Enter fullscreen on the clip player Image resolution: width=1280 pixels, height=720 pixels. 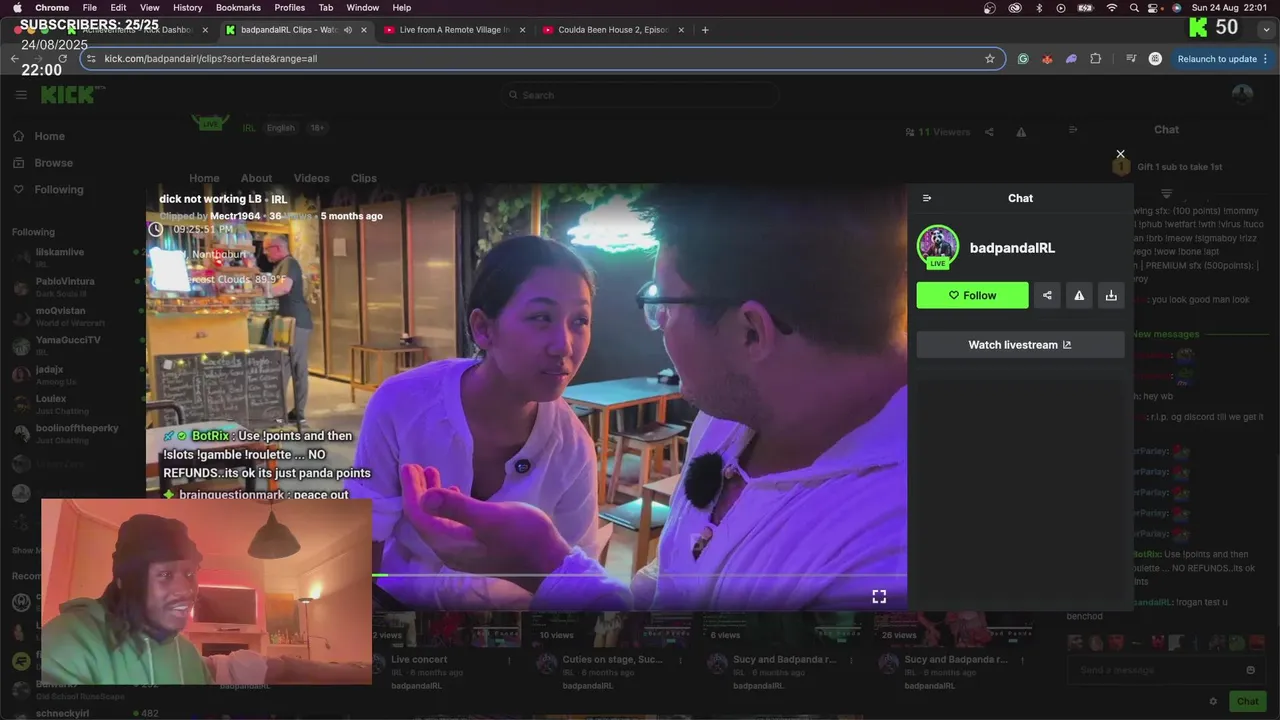[879, 596]
